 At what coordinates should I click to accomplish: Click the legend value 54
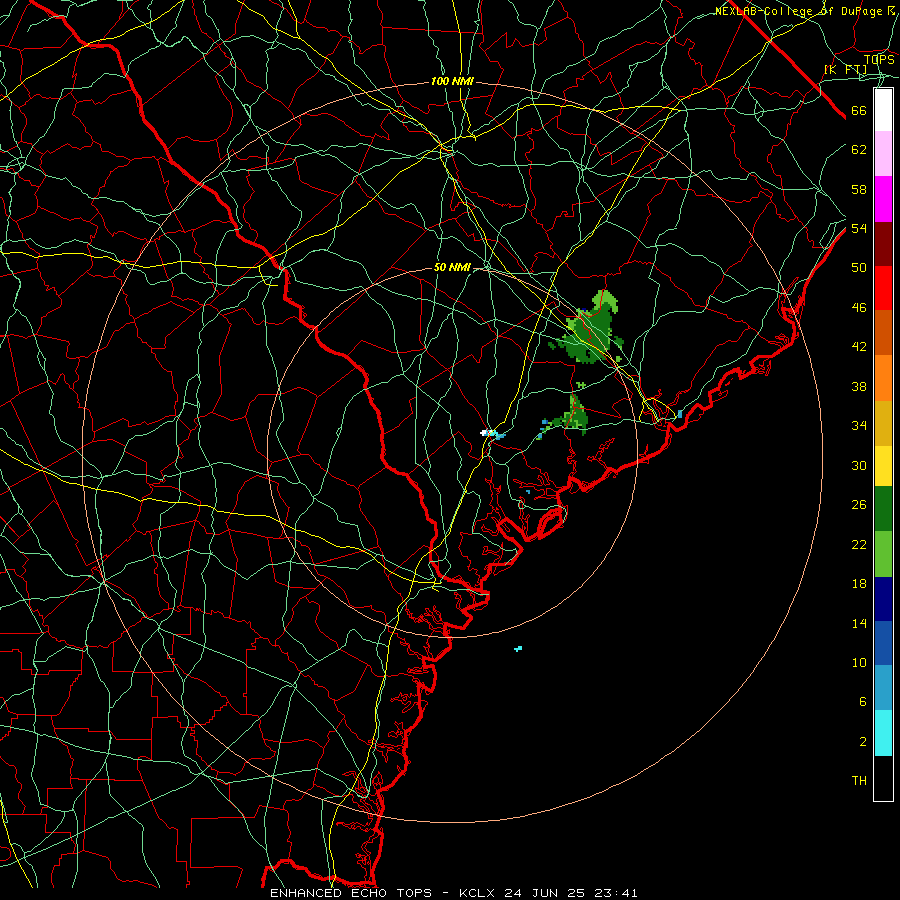pos(859,228)
